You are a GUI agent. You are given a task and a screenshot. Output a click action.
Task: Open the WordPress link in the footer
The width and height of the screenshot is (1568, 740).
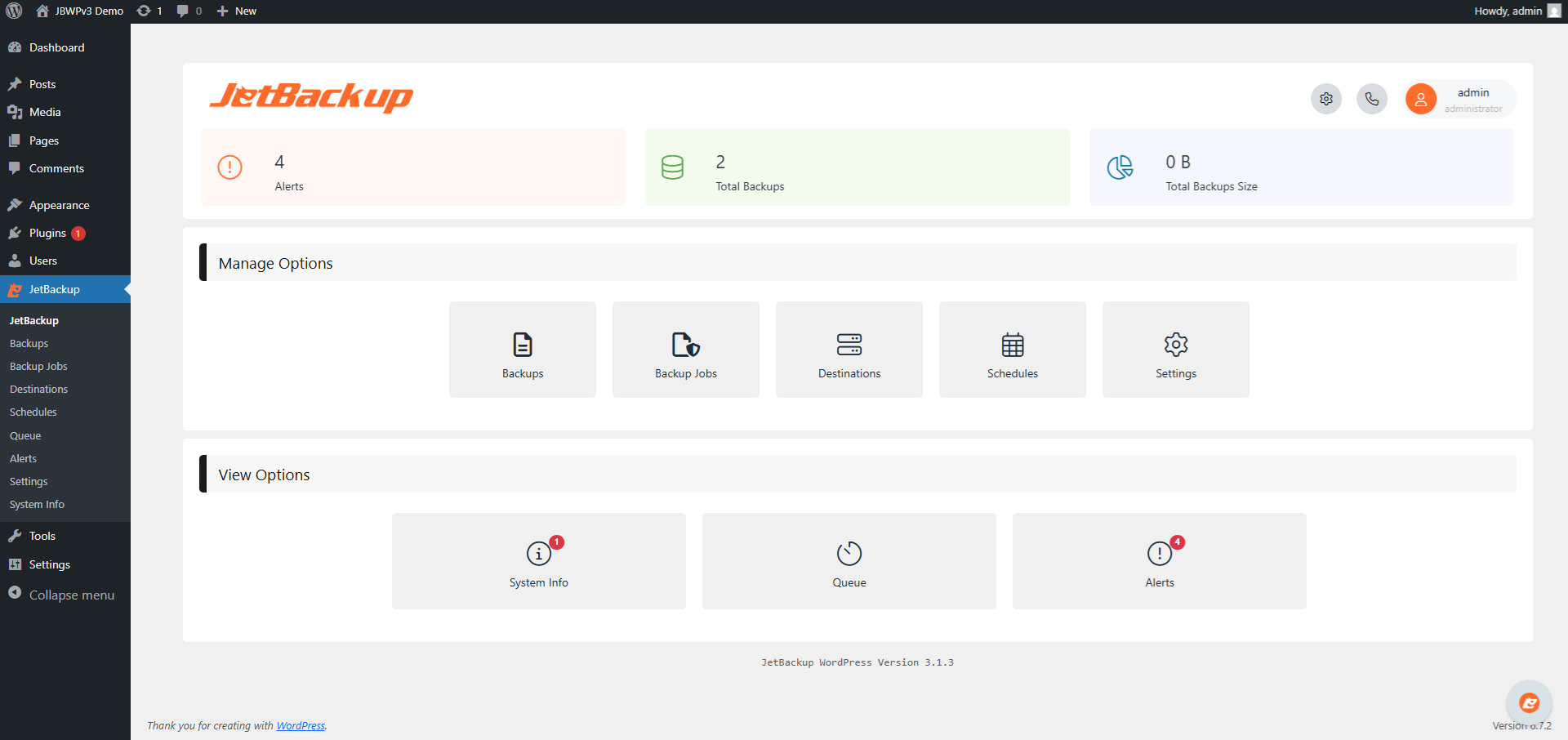click(300, 725)
